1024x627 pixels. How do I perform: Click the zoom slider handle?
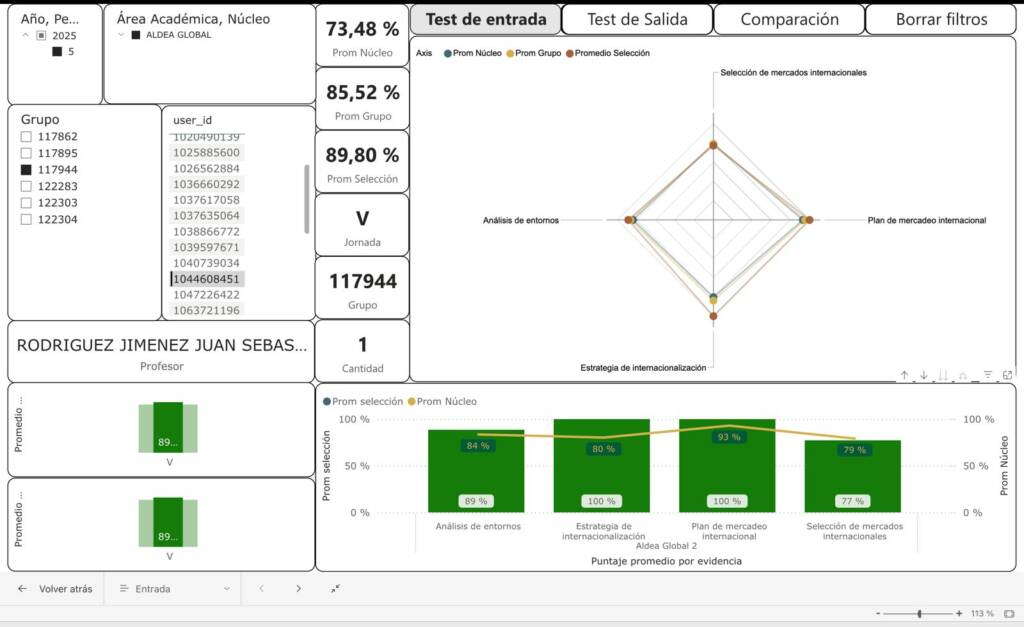point(920,613)
